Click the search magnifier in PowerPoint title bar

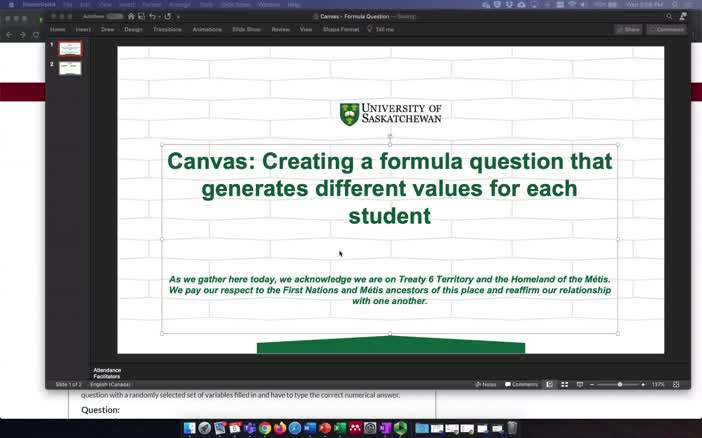(669, 17)
